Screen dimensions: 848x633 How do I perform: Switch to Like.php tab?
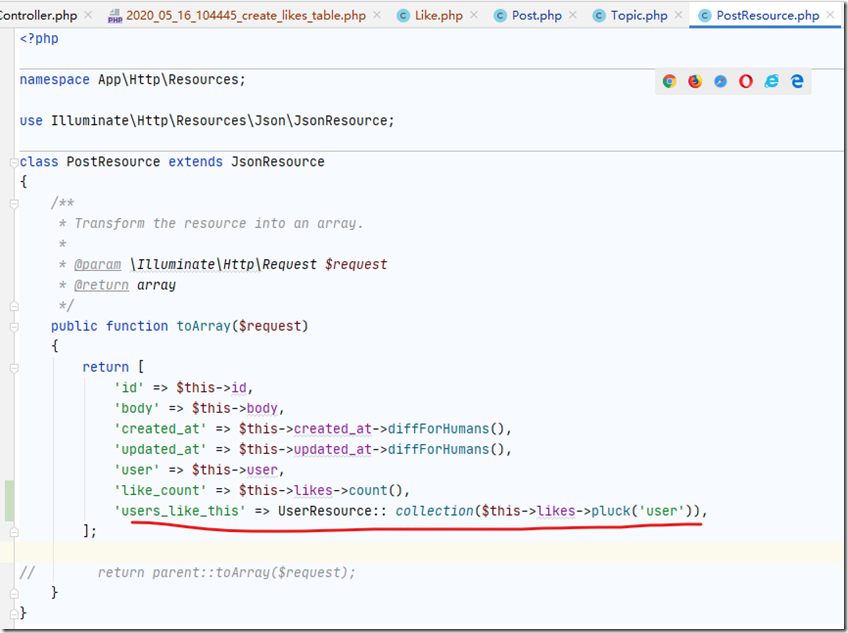pyautogui.click(x=439, y=16)
